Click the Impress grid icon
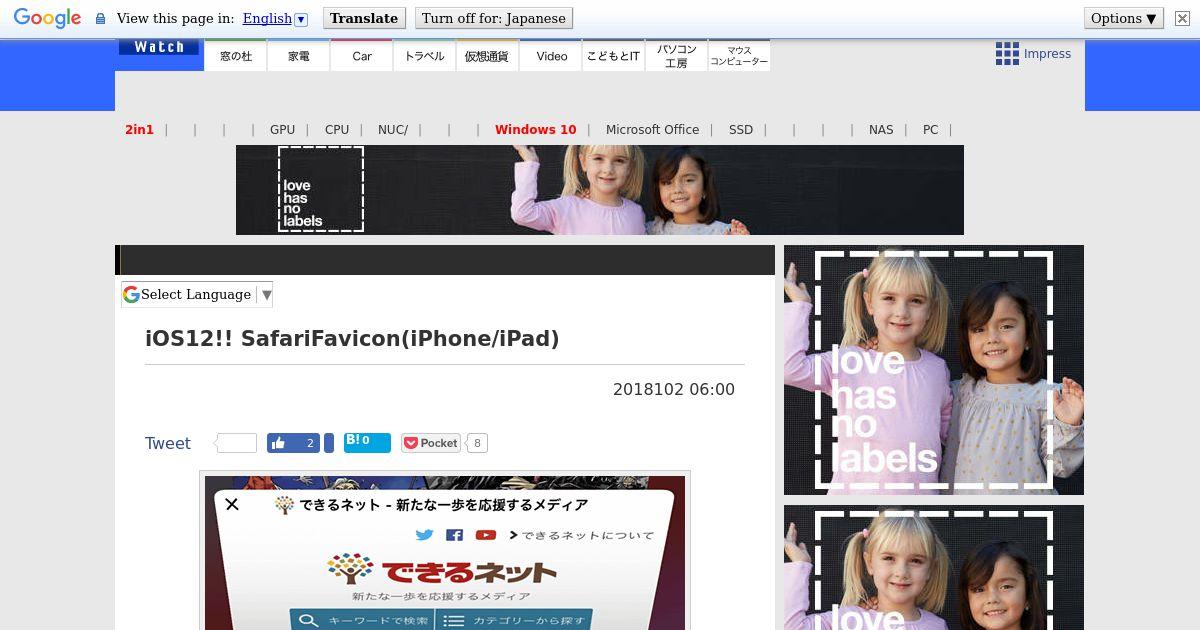 point(1007,54)
